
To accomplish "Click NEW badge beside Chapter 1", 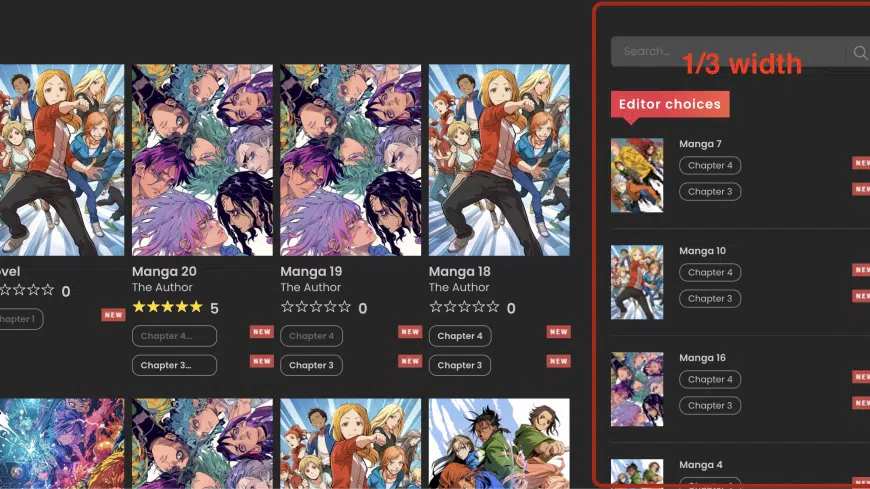I will (x=113, y=315).
